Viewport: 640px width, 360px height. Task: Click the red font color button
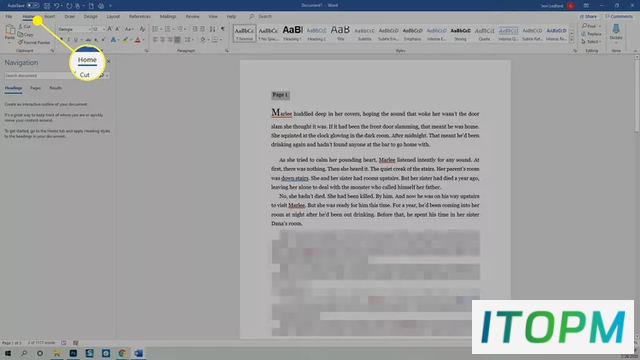tap(138, 40)
